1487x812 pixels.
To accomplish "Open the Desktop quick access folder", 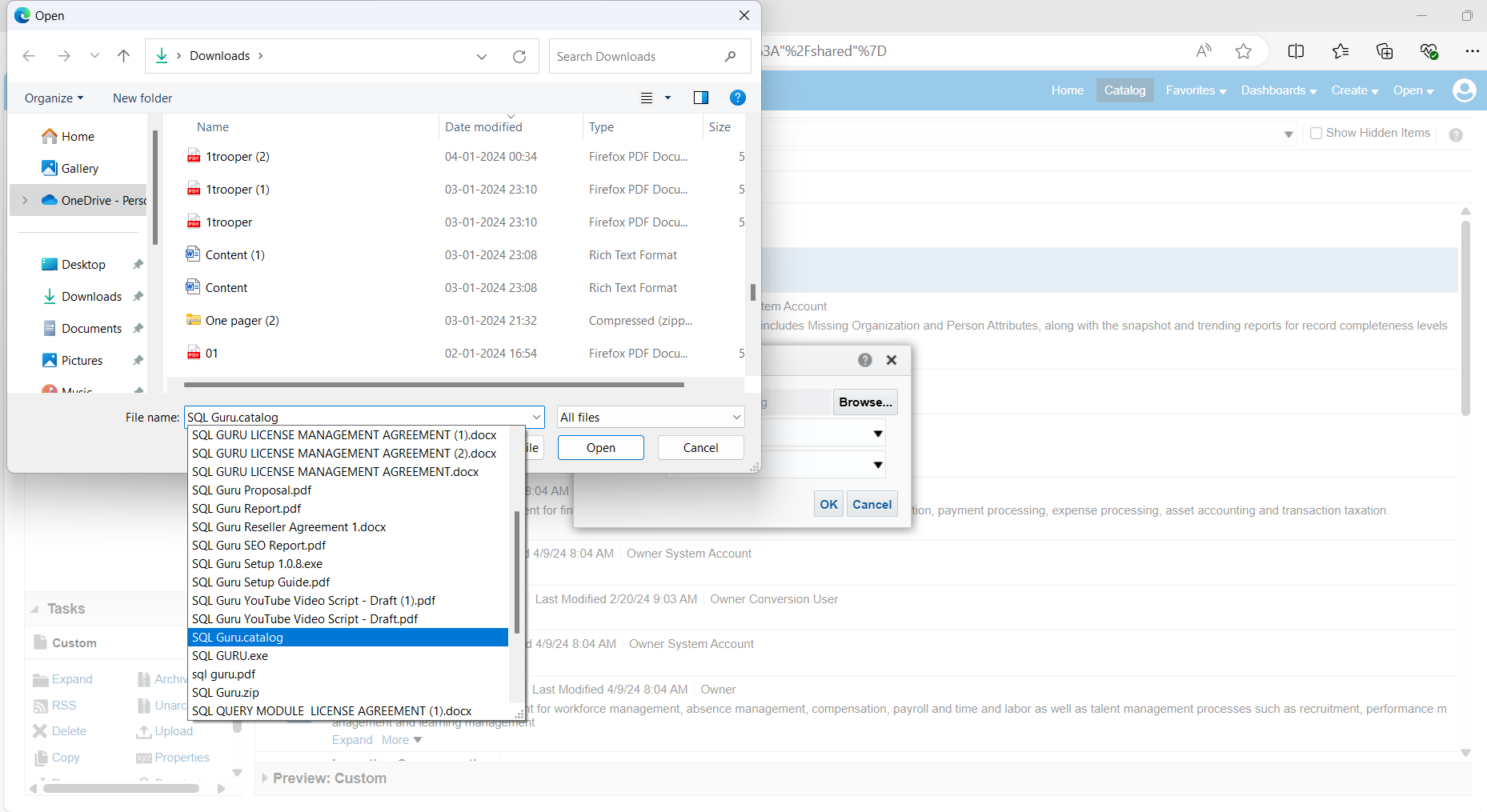I will click(83, 265).
